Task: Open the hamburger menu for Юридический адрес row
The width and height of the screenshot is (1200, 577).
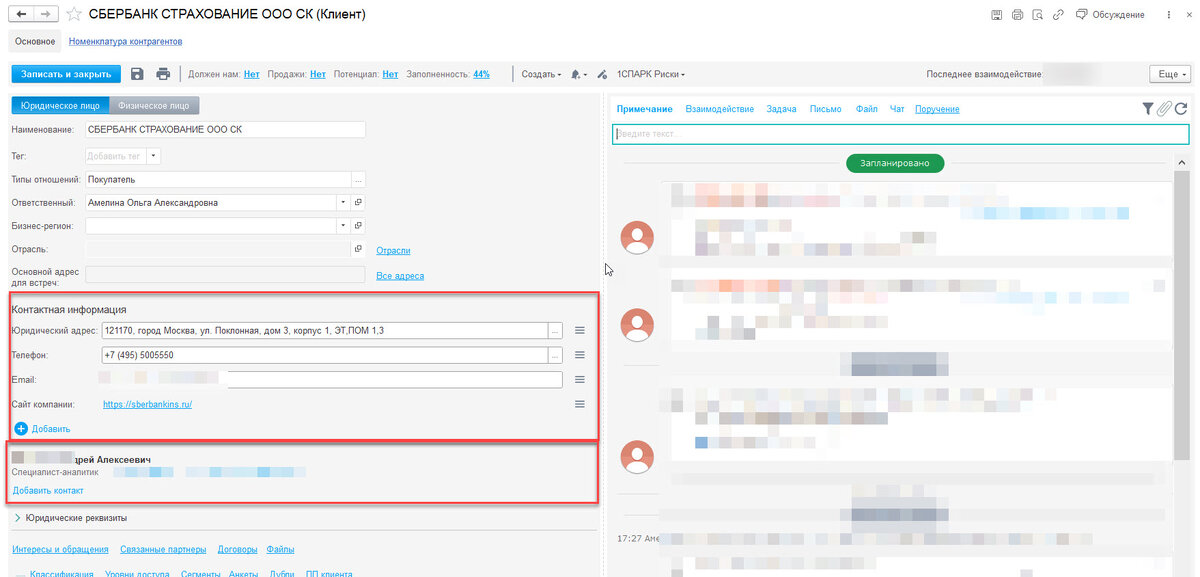Action: coord(579,330)
